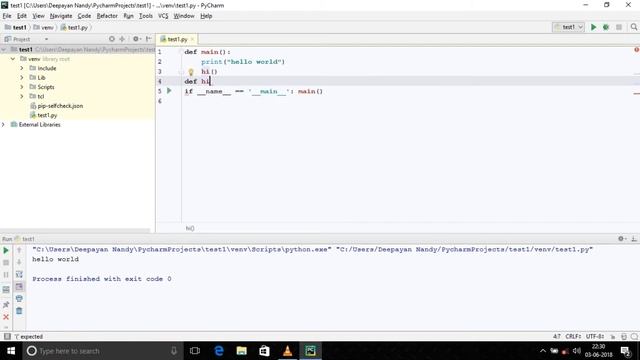Click the red error indicator in editor corner
This screenshot has width=640, height=360.
636,49
